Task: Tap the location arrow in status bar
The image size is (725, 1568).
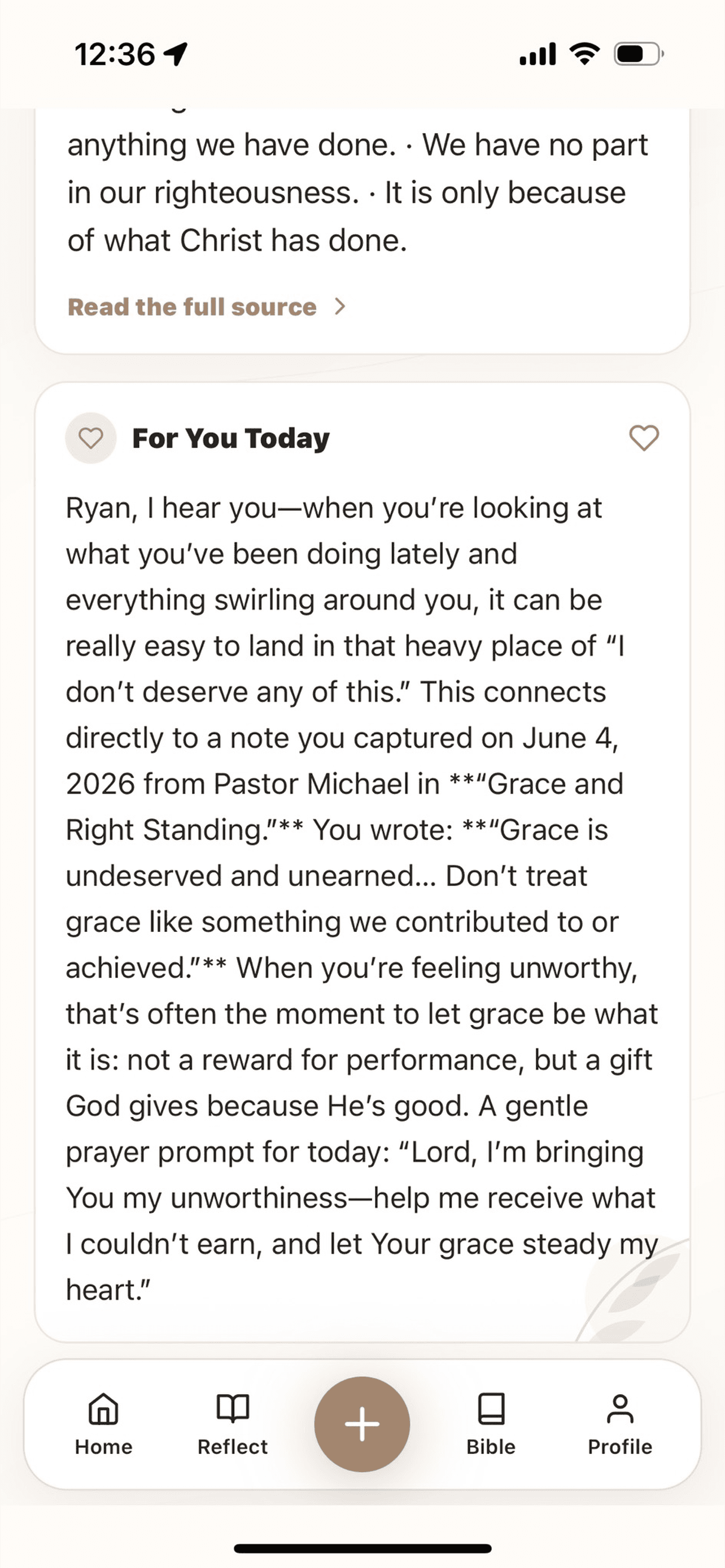Action: (176, 54)
